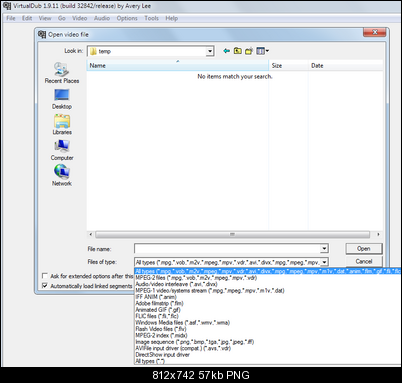Select MPEG-2 index (*.midx) type

(267, 335)
